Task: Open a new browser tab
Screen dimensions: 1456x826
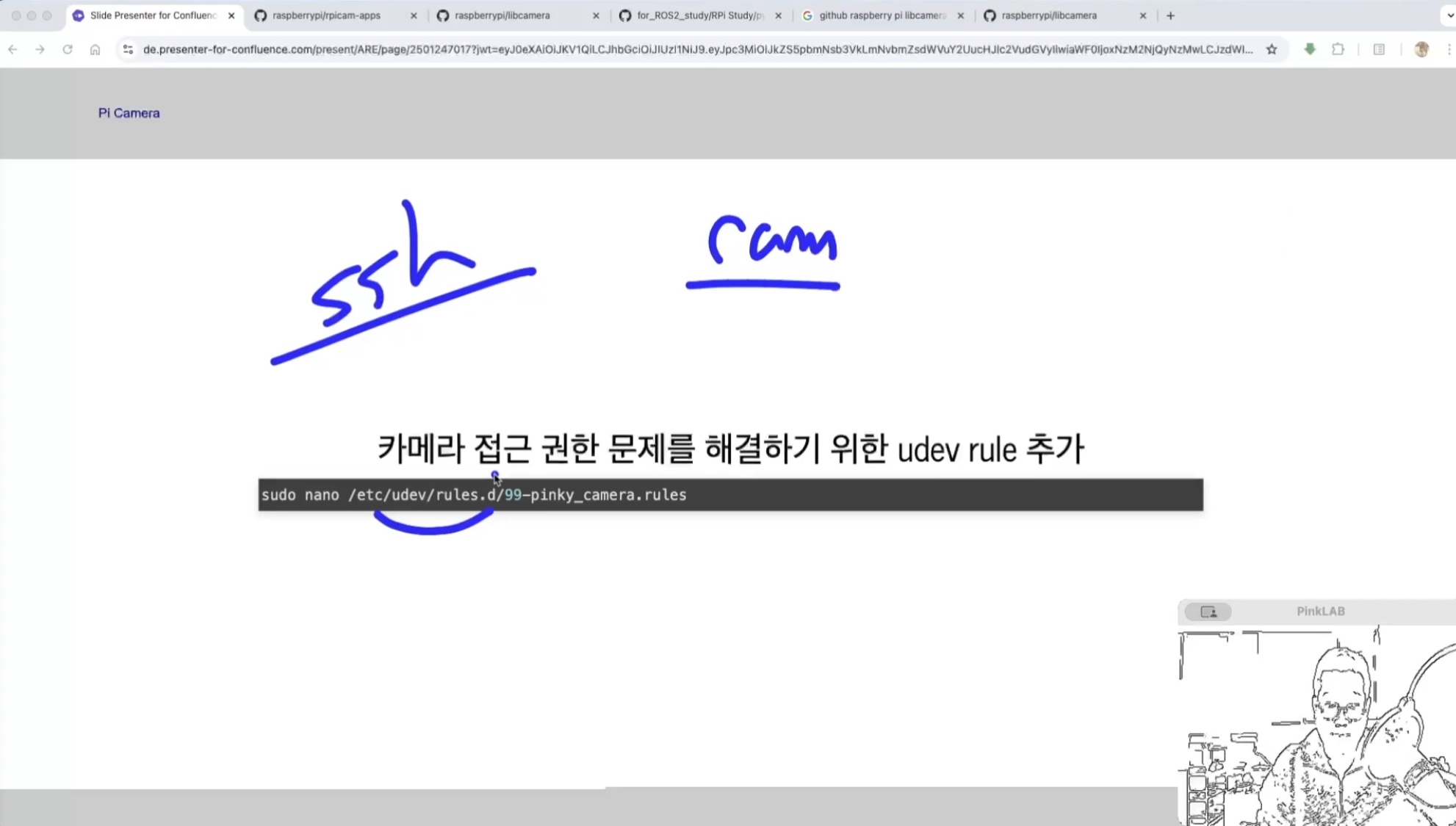Action: coord(1170,15)
